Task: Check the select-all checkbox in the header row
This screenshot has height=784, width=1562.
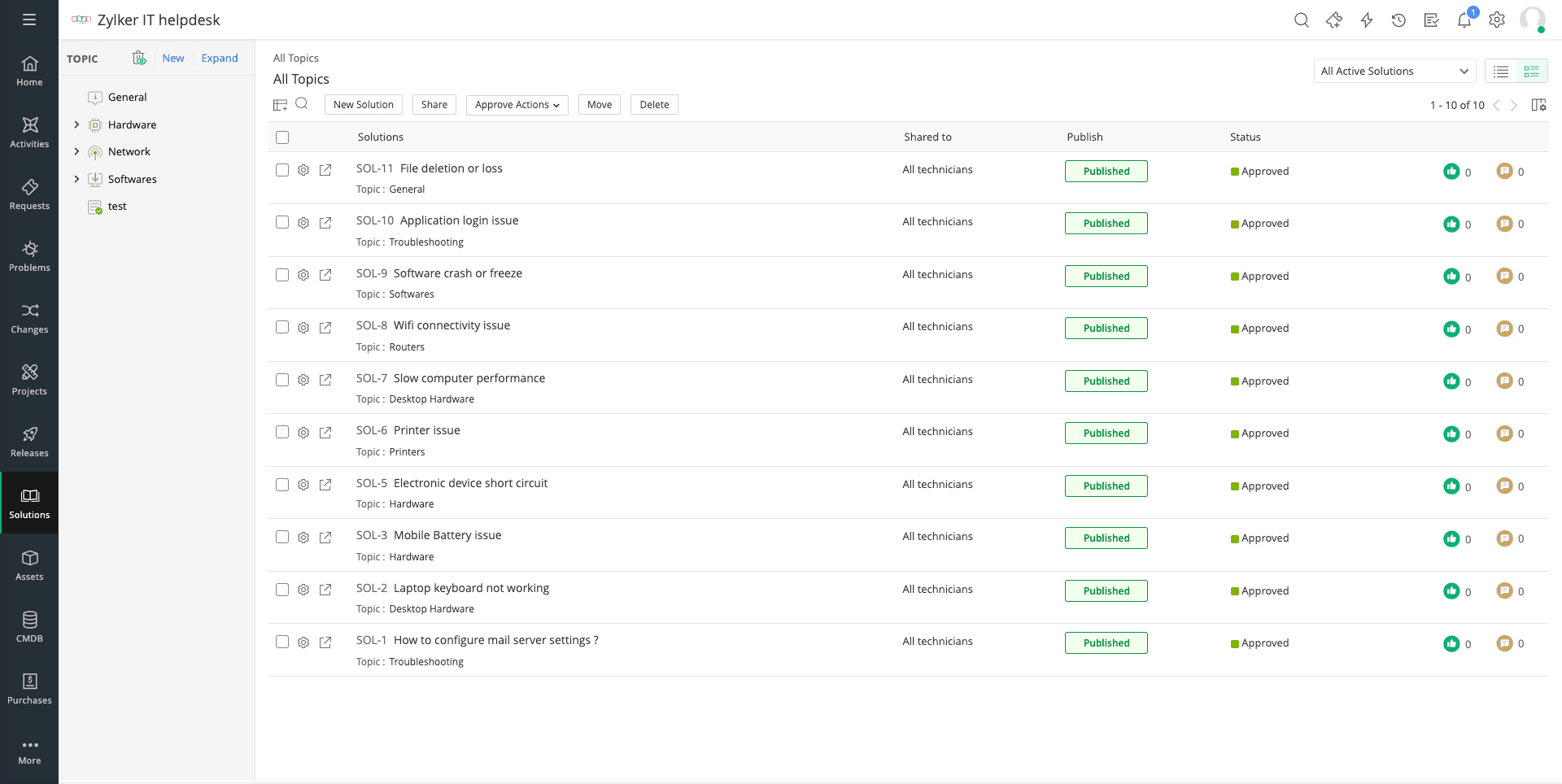Action: pos(282,137)
